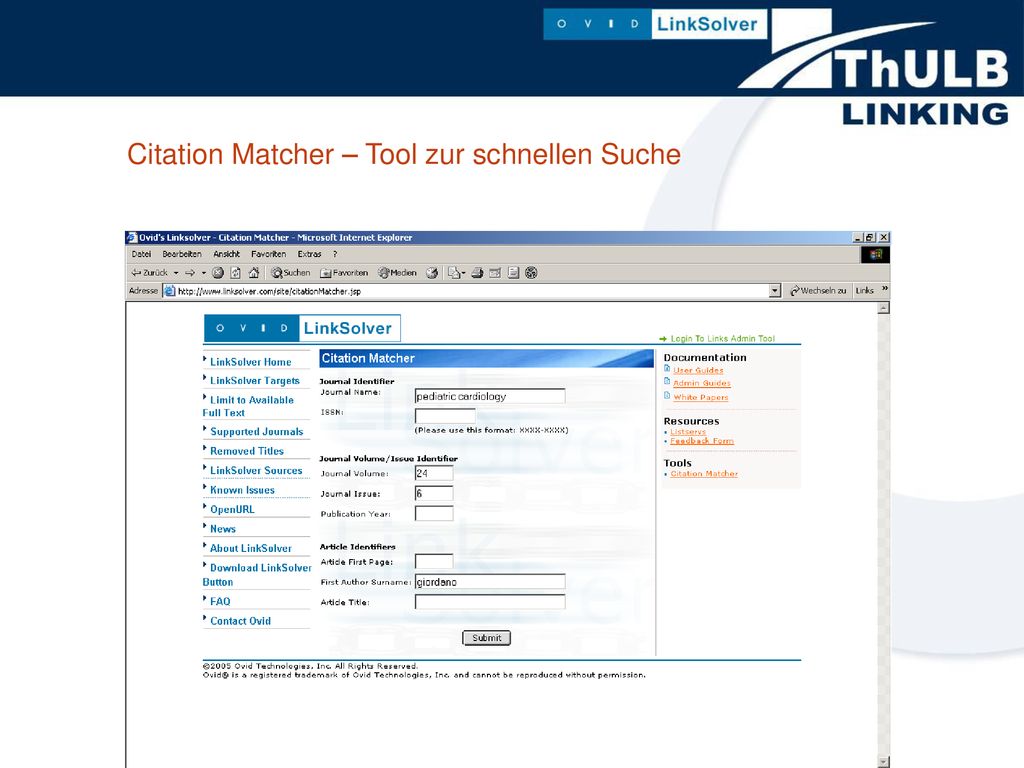This screenshot has height=768, width=1024.
Task: Open Admin Guides documentation link
Action: pos(702,383)
